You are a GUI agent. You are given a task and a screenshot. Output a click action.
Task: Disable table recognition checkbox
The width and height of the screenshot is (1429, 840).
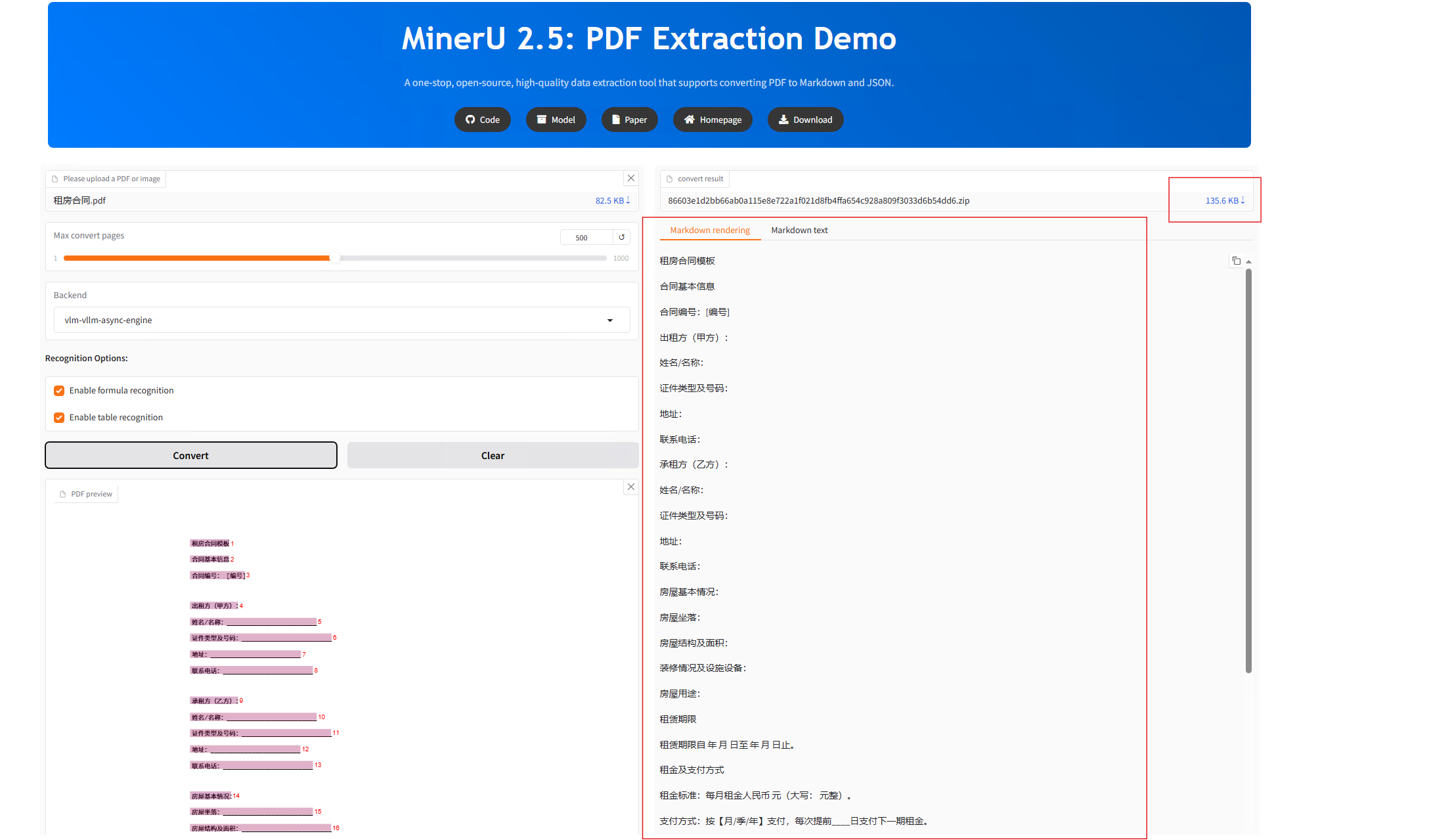tap(59, 418)
